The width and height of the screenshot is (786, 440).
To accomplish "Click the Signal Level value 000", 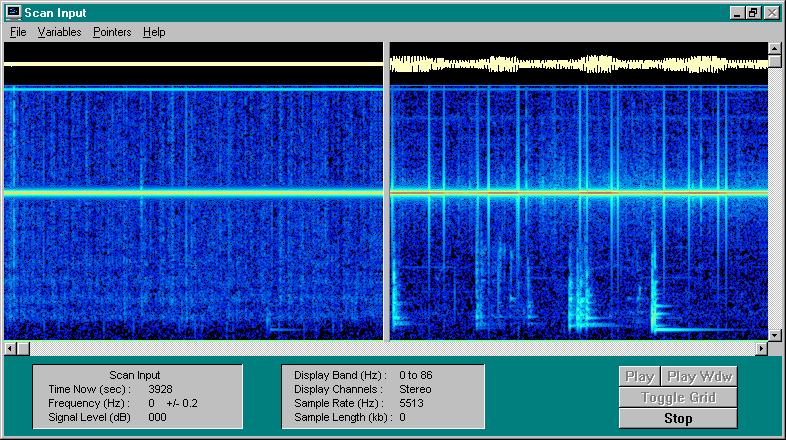I will tap(157, 417).
